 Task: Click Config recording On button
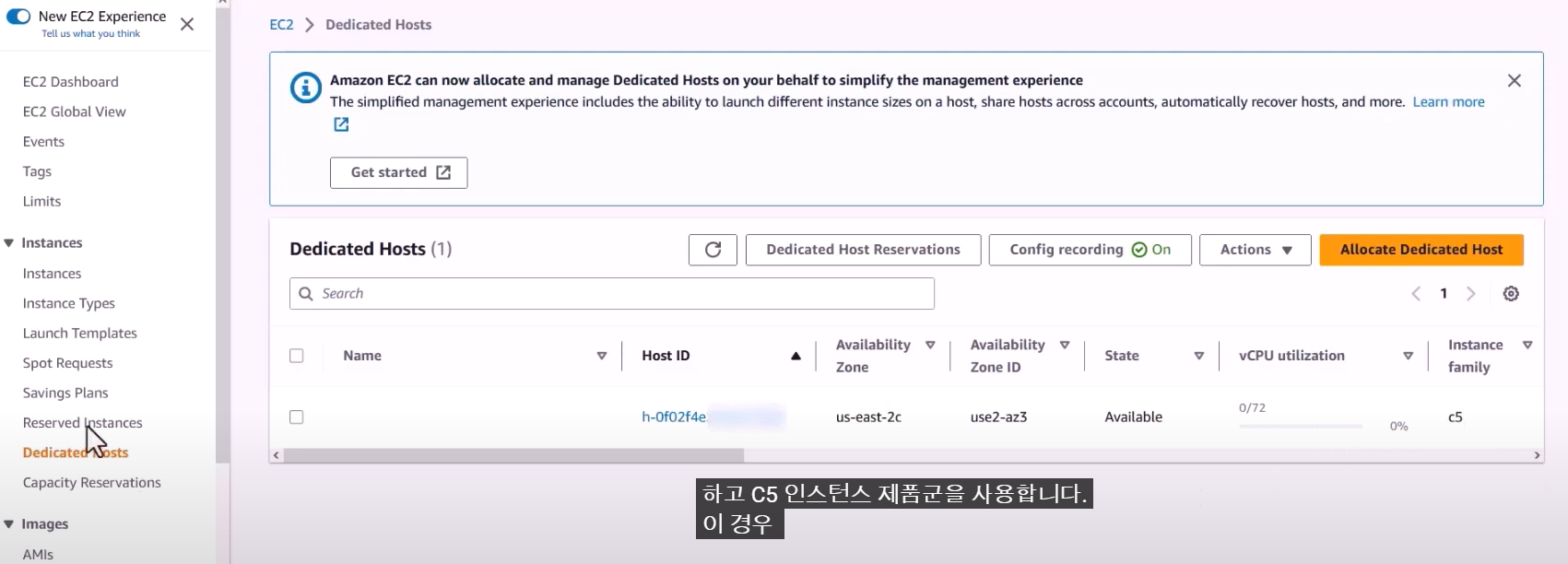(1090, 250)
